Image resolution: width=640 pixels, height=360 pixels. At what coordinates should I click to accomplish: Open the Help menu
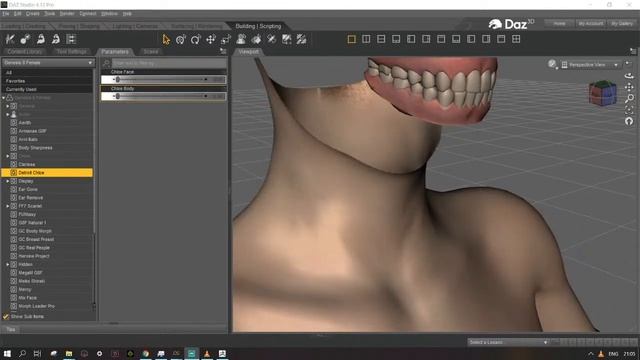127,13
